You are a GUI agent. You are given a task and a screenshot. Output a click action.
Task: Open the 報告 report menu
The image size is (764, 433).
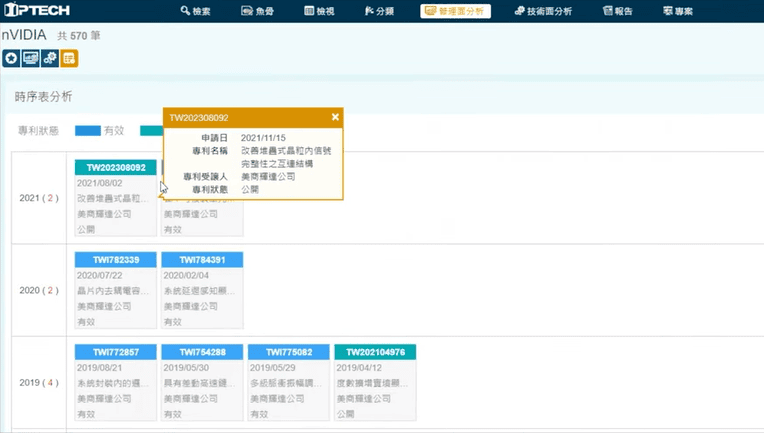click(x=618, y=11)
